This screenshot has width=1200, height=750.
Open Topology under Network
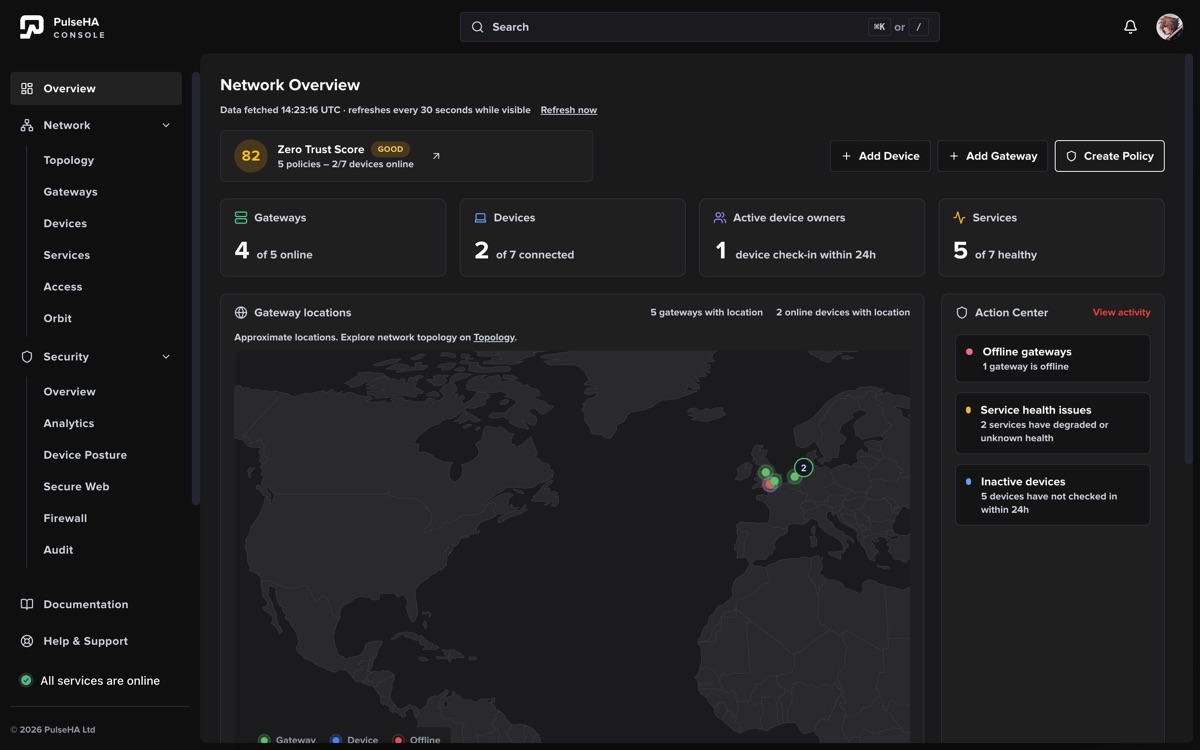click(69, 160)
